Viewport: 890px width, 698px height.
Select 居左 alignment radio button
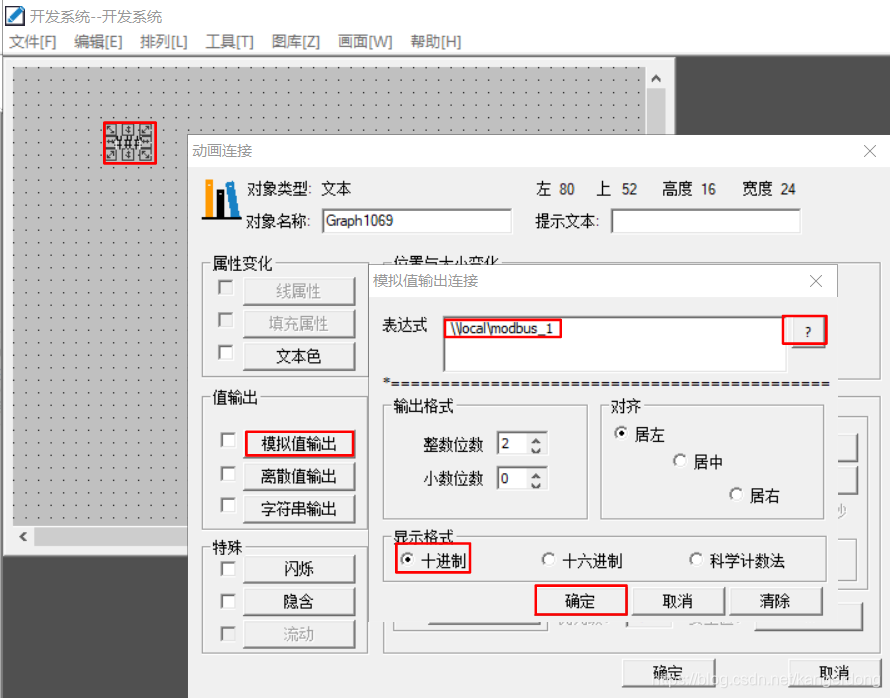click(622, 433)
